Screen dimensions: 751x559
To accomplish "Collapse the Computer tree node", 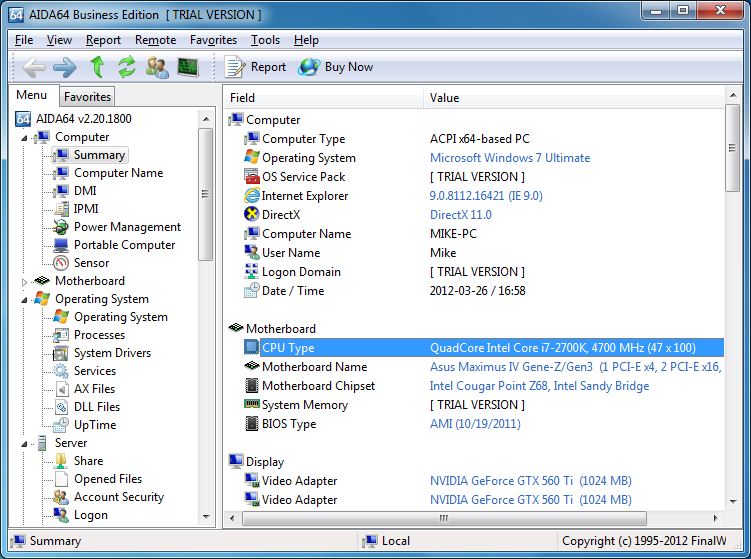I will (24, 138).
